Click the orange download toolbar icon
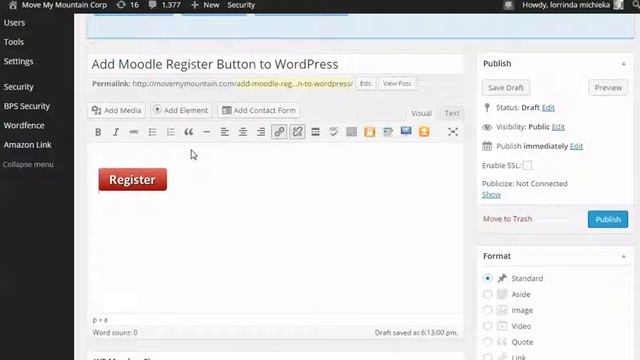 click(x=424, y=131)
